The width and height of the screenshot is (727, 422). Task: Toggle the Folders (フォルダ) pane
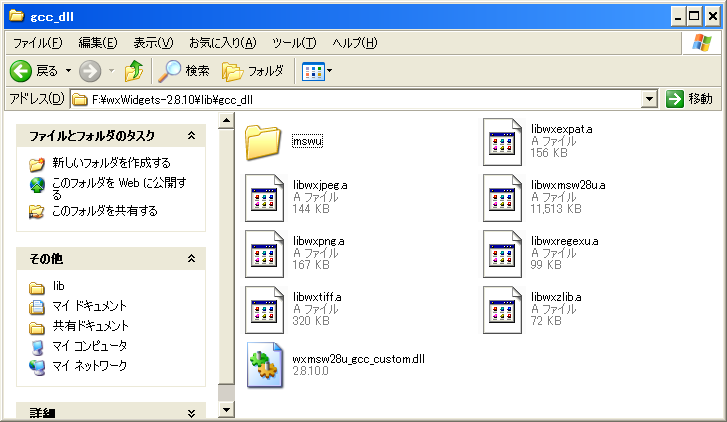coord(253,71)
